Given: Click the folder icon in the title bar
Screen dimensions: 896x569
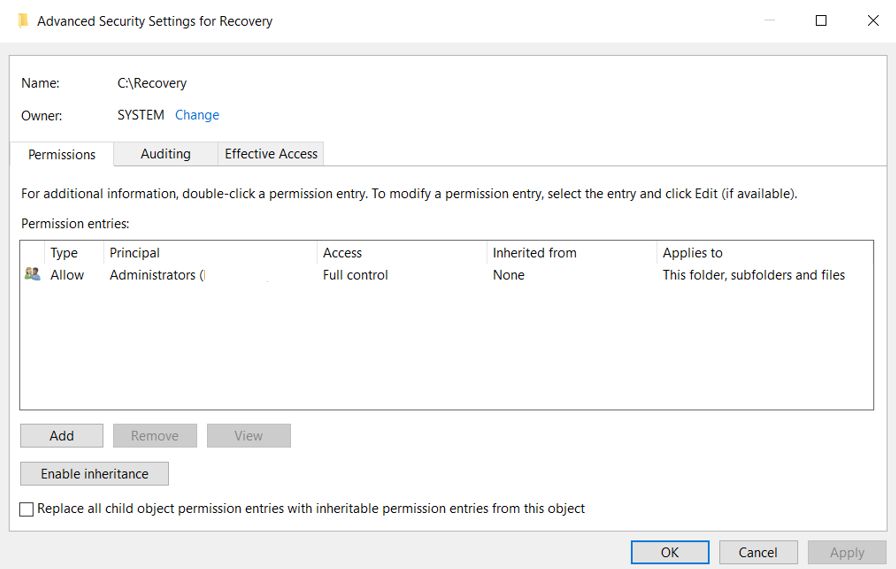Looking at the screenshot, I should (x=22, y=20).
